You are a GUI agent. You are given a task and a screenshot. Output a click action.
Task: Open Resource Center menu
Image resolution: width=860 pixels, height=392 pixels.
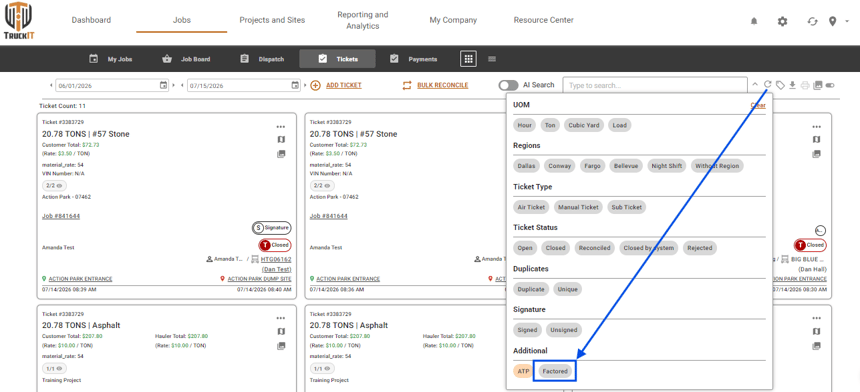coord(544,20)
